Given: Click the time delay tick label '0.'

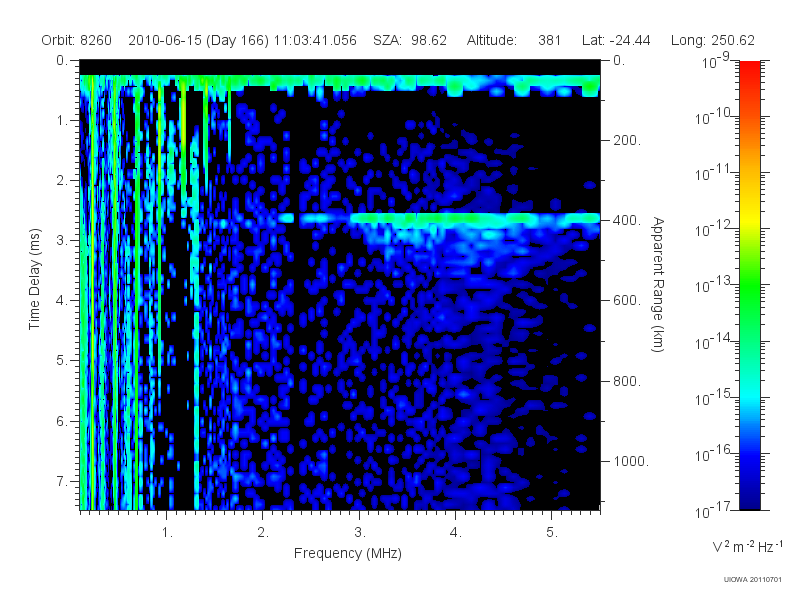Looking at the screenshot, I should pyautogui.click(x=62, y=61).
